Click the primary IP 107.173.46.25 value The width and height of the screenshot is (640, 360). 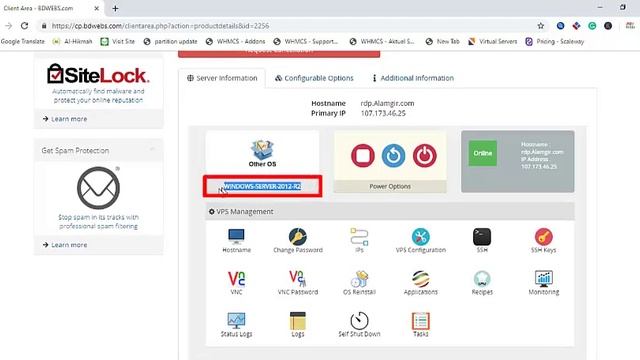point(383,113)
